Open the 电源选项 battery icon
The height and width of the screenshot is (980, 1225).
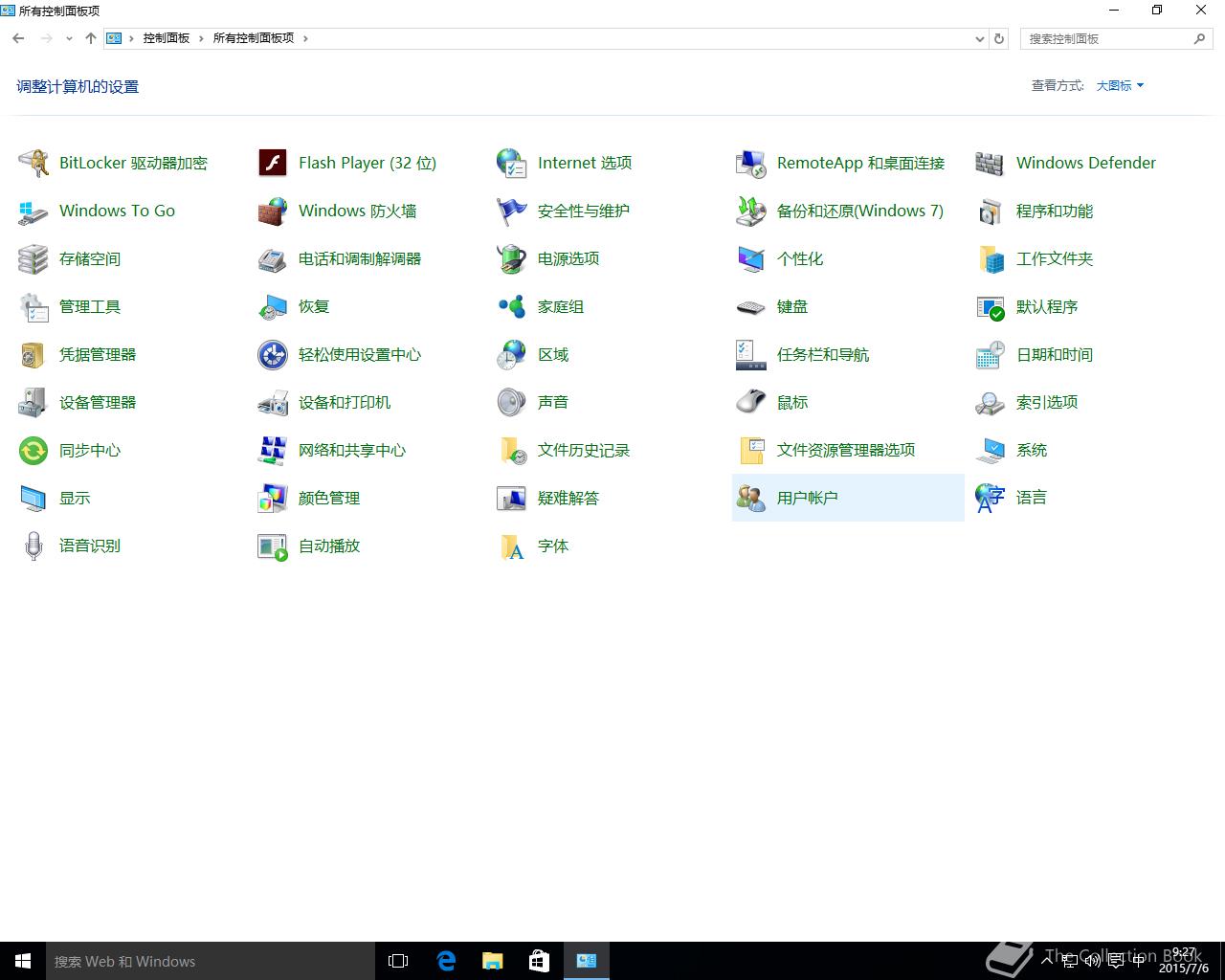click(x=512, y=258)
